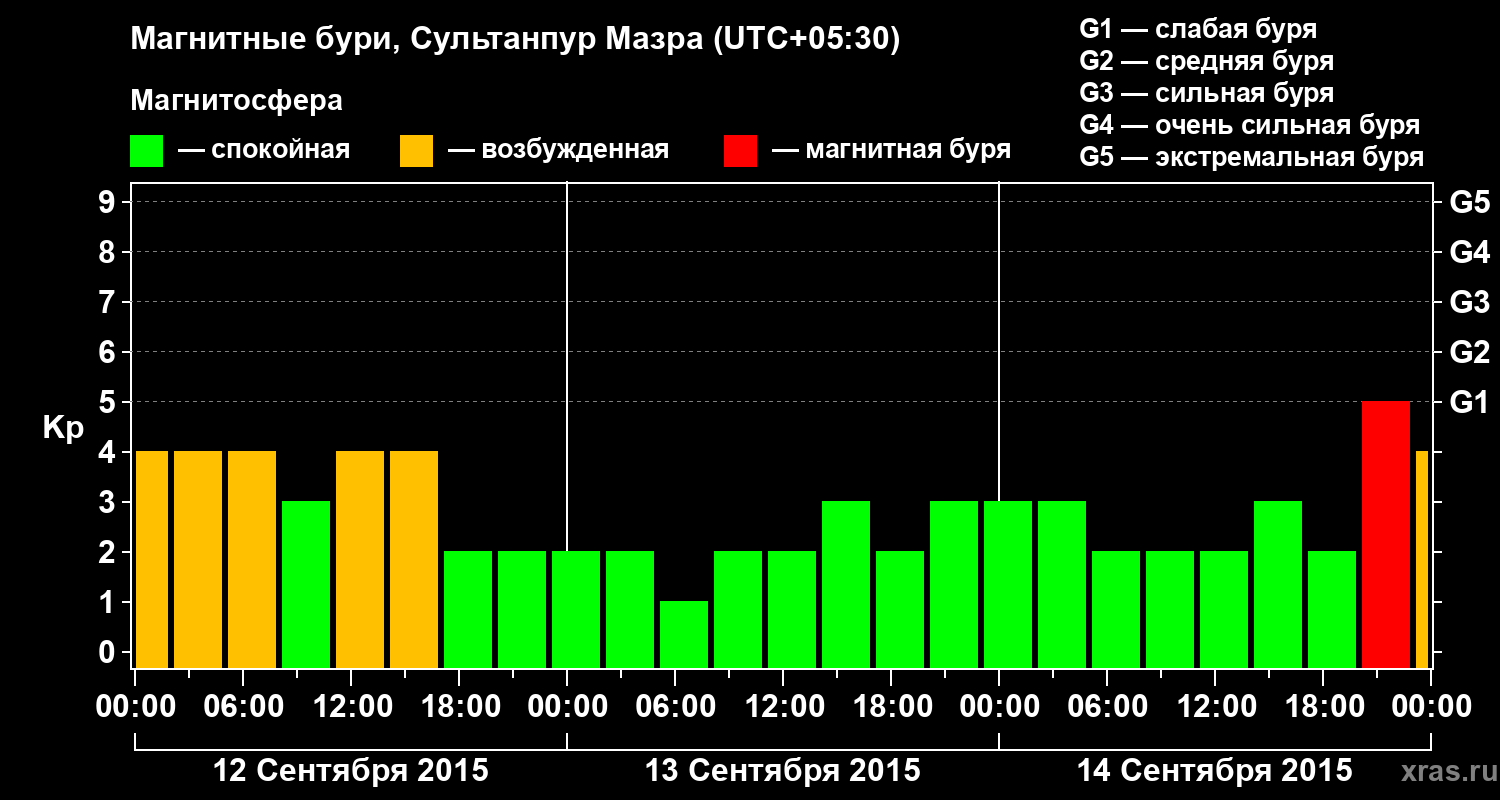The image size is (1500, 800).
Task: Select the lone green Kp 1 bar
Action: (684, 635)
